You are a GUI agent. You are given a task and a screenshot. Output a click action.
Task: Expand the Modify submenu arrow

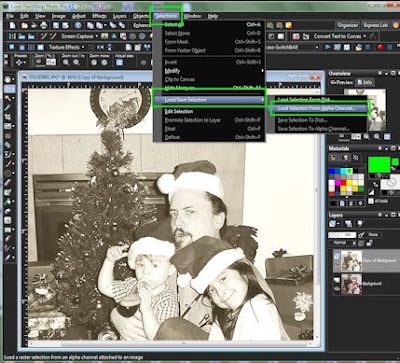pyautogui.click(x=263, y=71)
